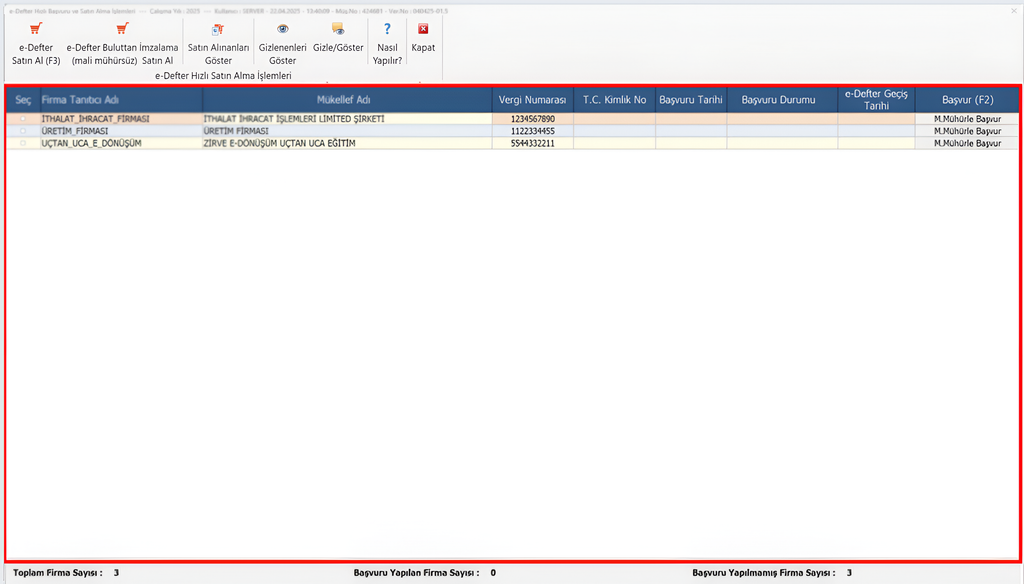Screen dimensions: 1024x584
Task: Click the ÜRETİM_FİRMASI firm name cell
Action: pos(121,131)
